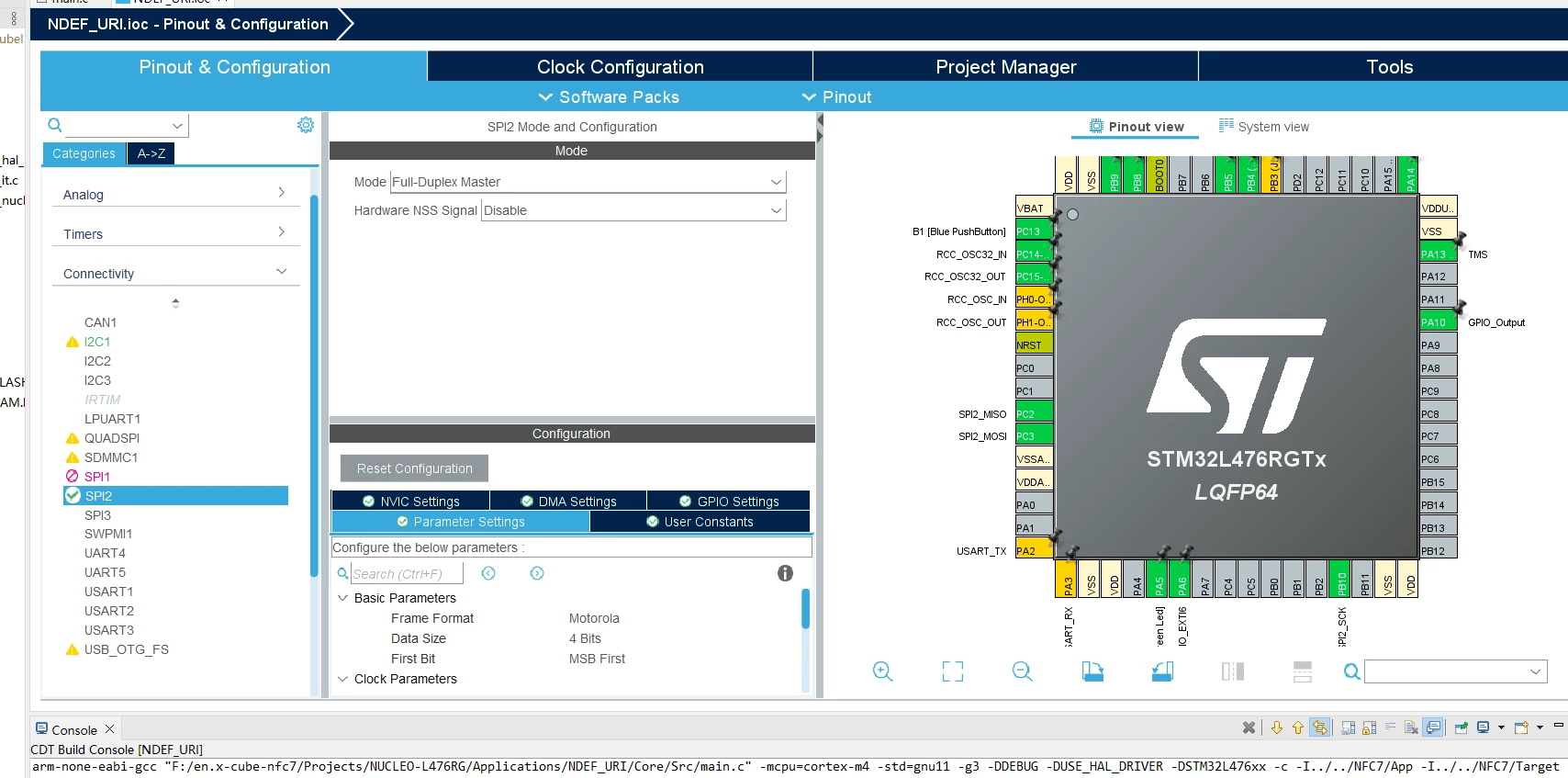Click the pin search magnifier icon

1351,671
